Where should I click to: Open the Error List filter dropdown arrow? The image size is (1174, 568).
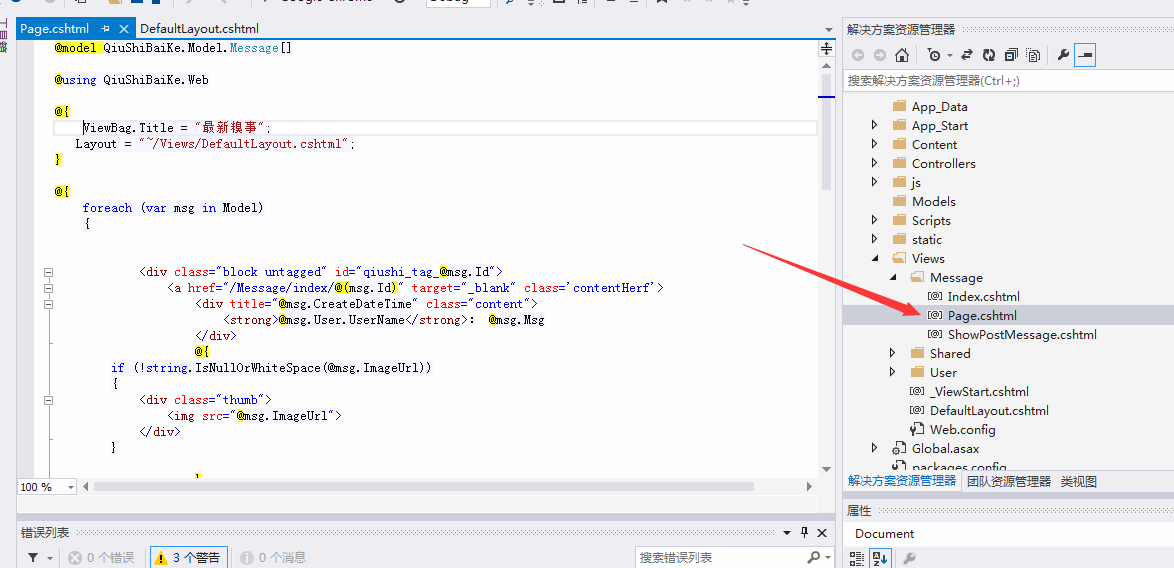(x=49, y=558)
